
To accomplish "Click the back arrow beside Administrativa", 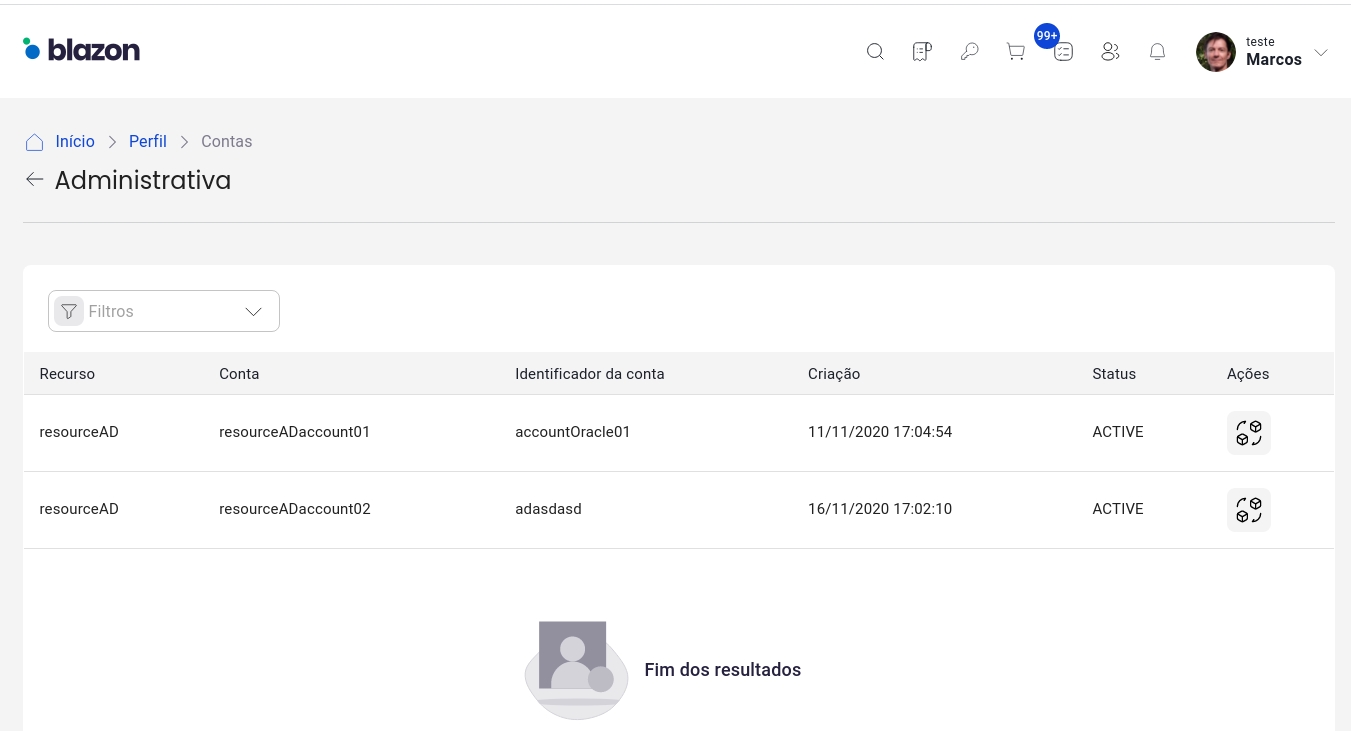I will tap(35, 180).
